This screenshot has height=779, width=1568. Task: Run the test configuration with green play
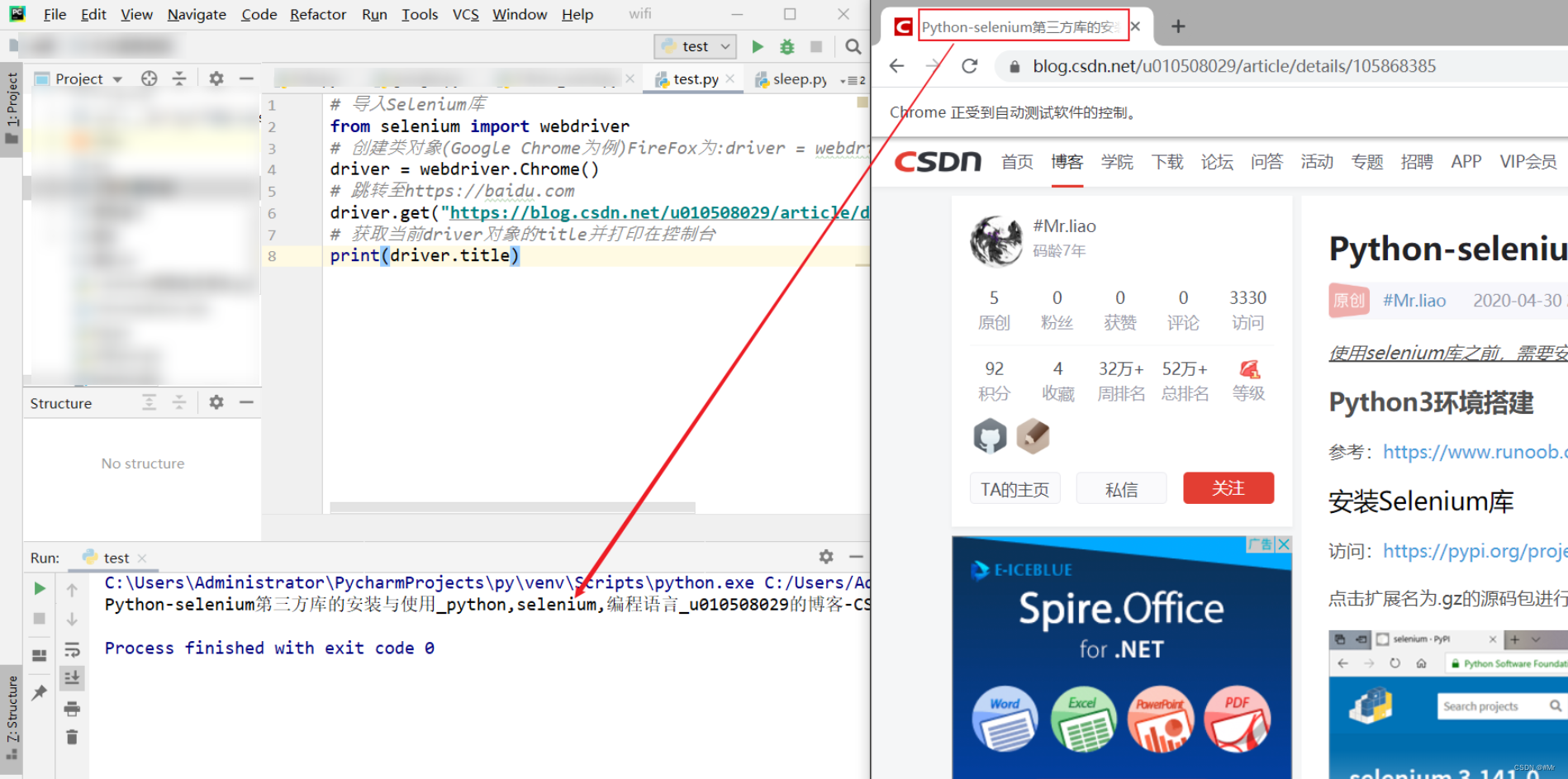pos(758,47)
